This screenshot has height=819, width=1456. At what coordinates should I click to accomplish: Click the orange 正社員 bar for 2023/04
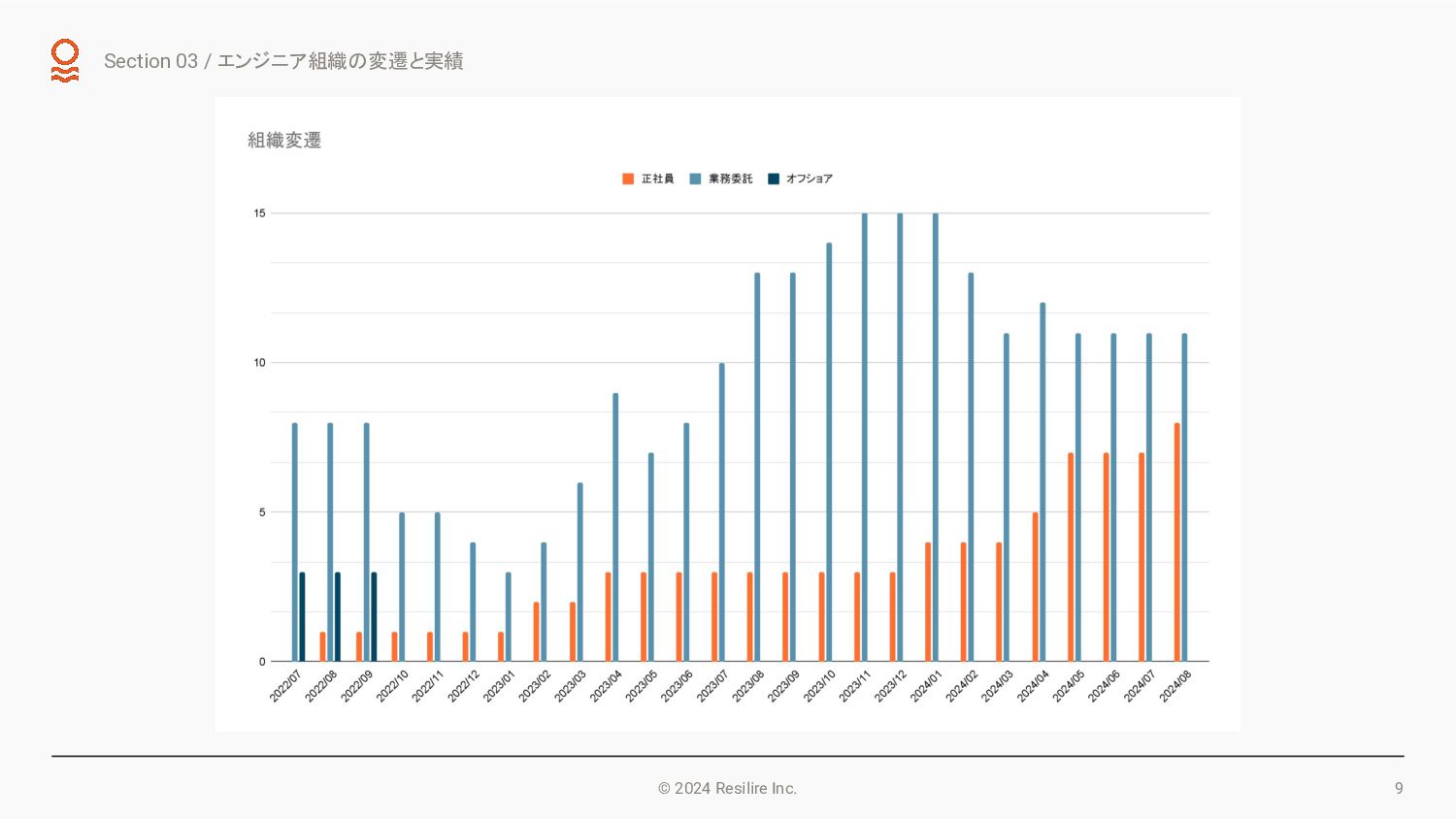coord(609,617)
